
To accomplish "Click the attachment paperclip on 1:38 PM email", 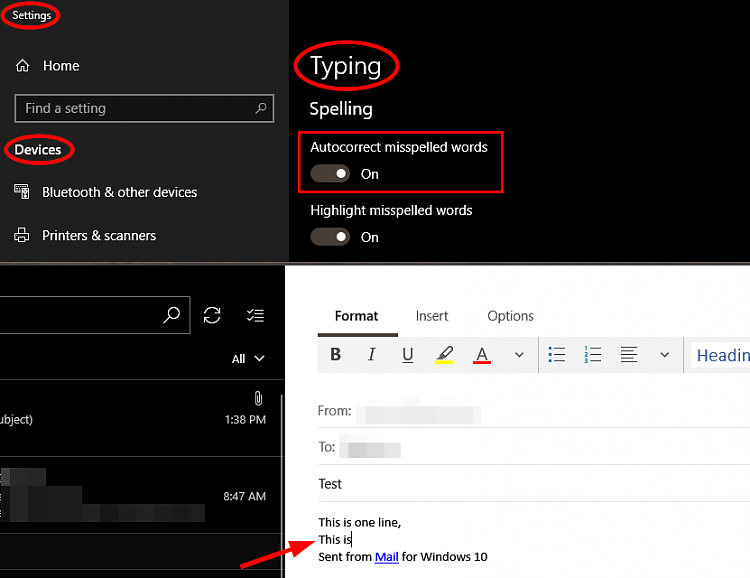I will pos(258,398).
